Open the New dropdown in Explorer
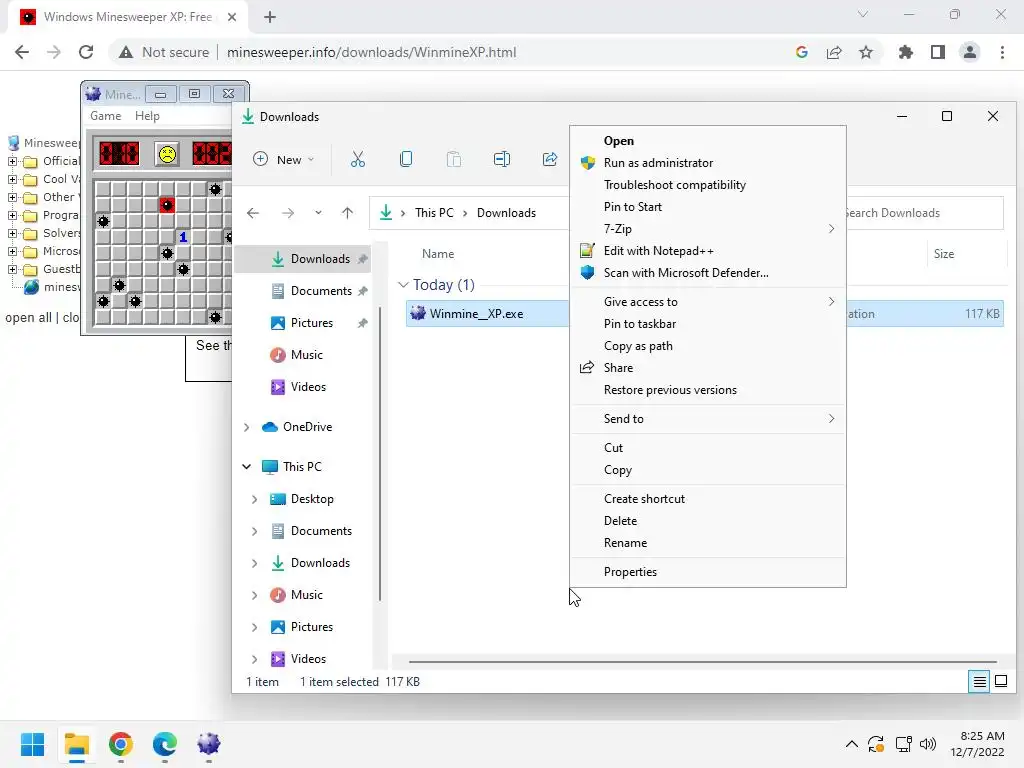1024x768 pixels. click(284, 159)
